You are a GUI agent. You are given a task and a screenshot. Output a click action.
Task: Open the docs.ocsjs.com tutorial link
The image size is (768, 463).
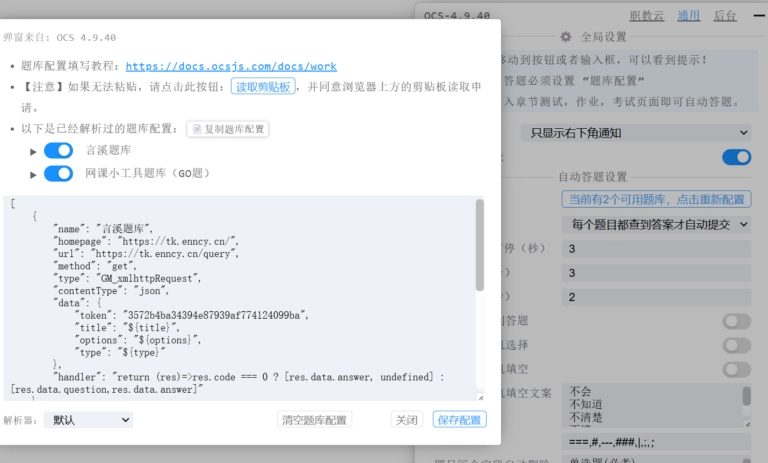231,66
